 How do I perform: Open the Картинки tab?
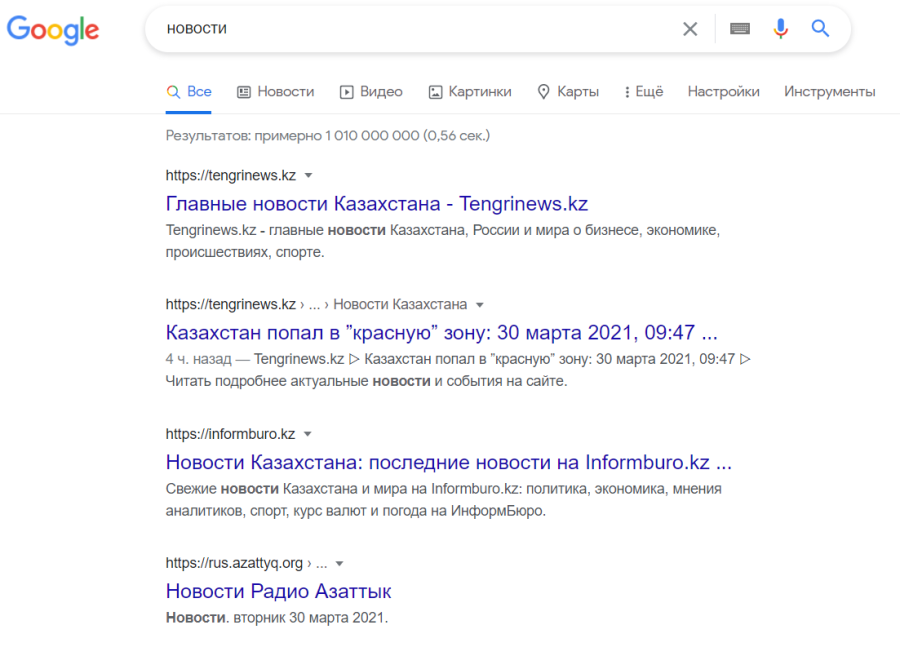pos(470,92)
